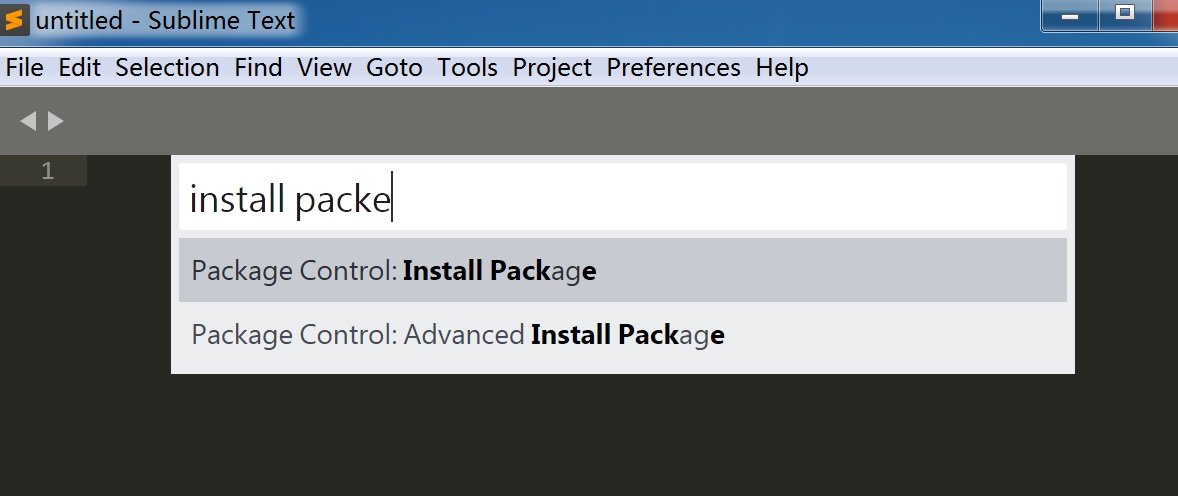
Task: Click the Sublime Text logo icon
Action: 14,20
